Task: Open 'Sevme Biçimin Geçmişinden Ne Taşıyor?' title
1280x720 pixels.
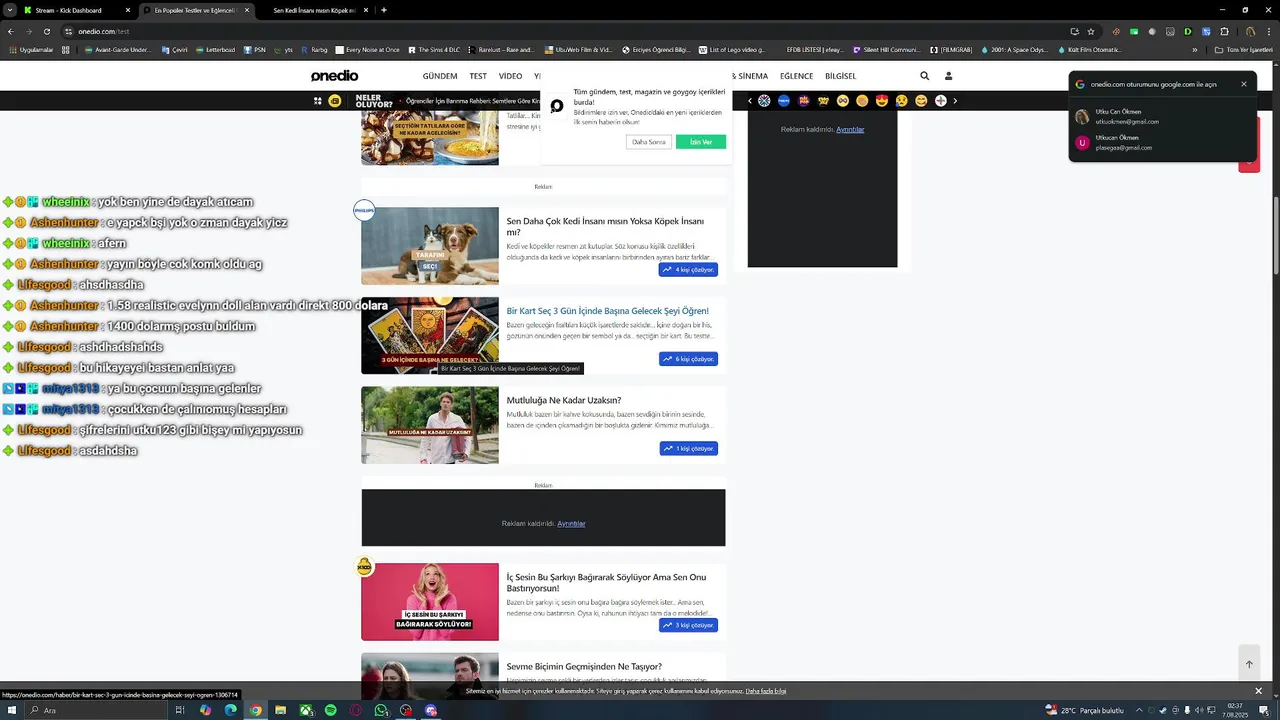Action: [x=584, y=666]
